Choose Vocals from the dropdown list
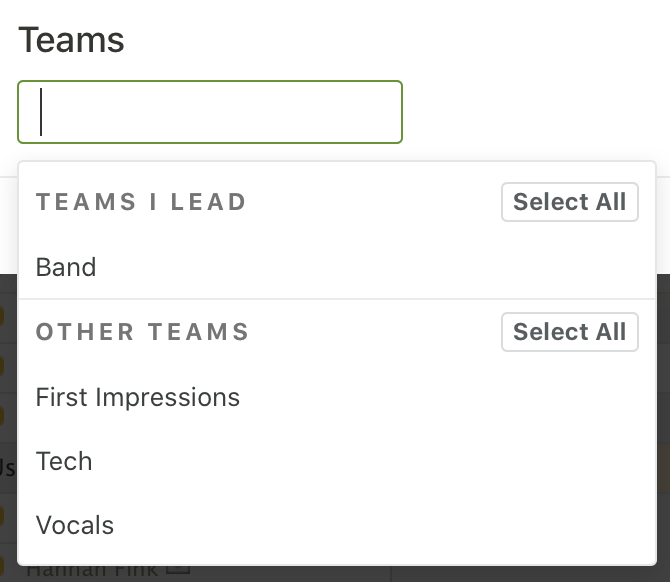The height and width of the screenshot is (582, 670). point(75,525)
